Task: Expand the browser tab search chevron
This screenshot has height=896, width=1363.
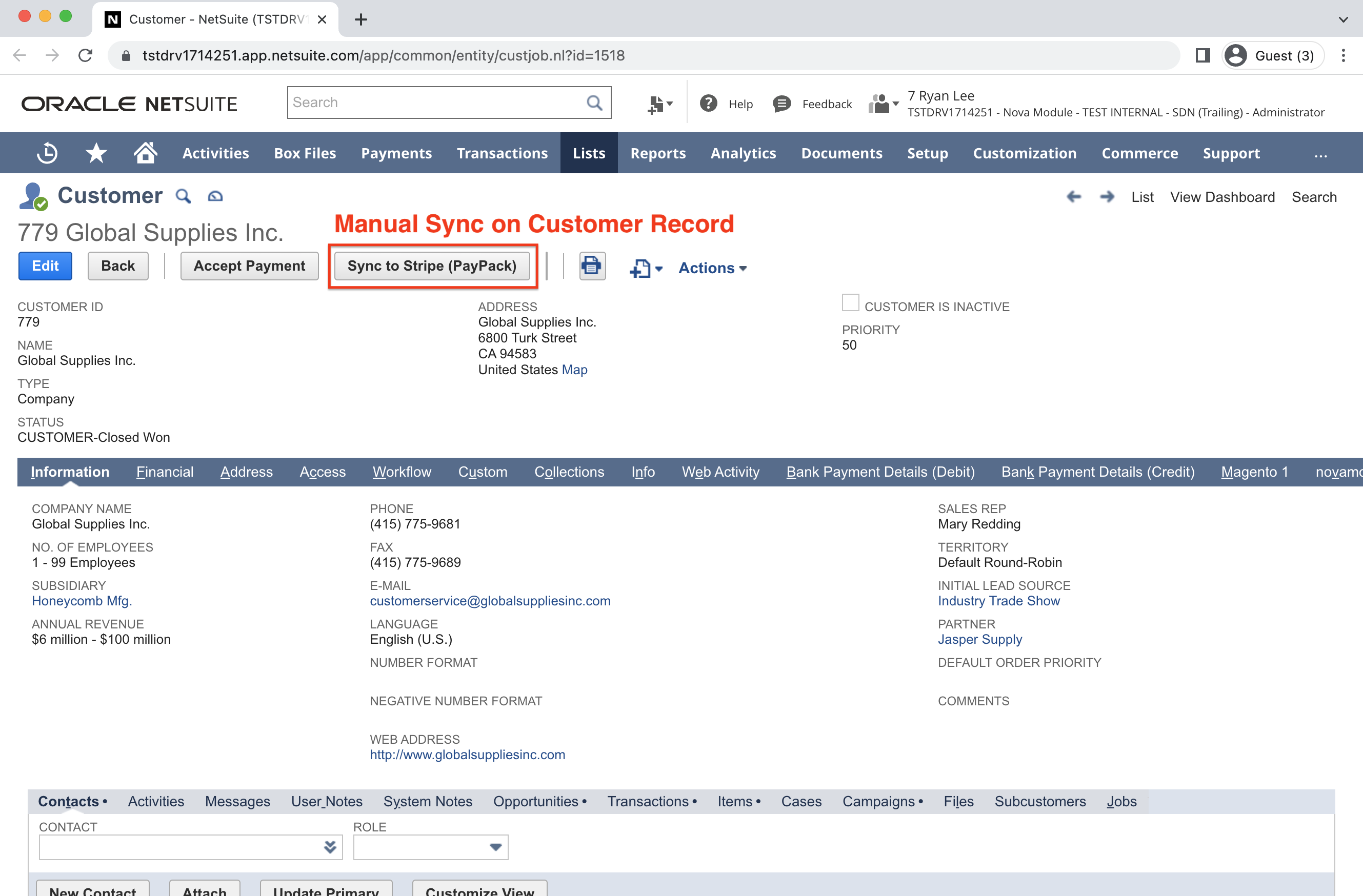Action: coord(1343,19)
